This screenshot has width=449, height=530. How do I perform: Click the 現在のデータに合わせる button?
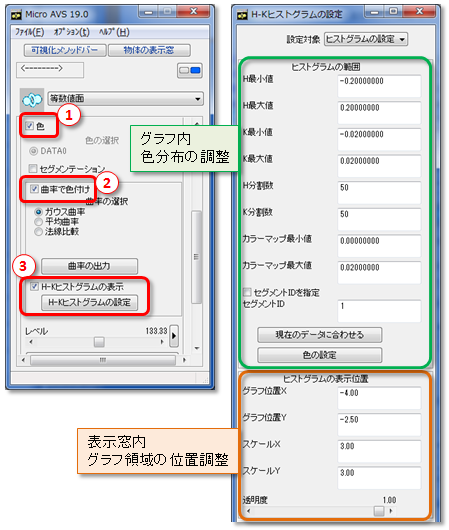[x=320, y=335]
